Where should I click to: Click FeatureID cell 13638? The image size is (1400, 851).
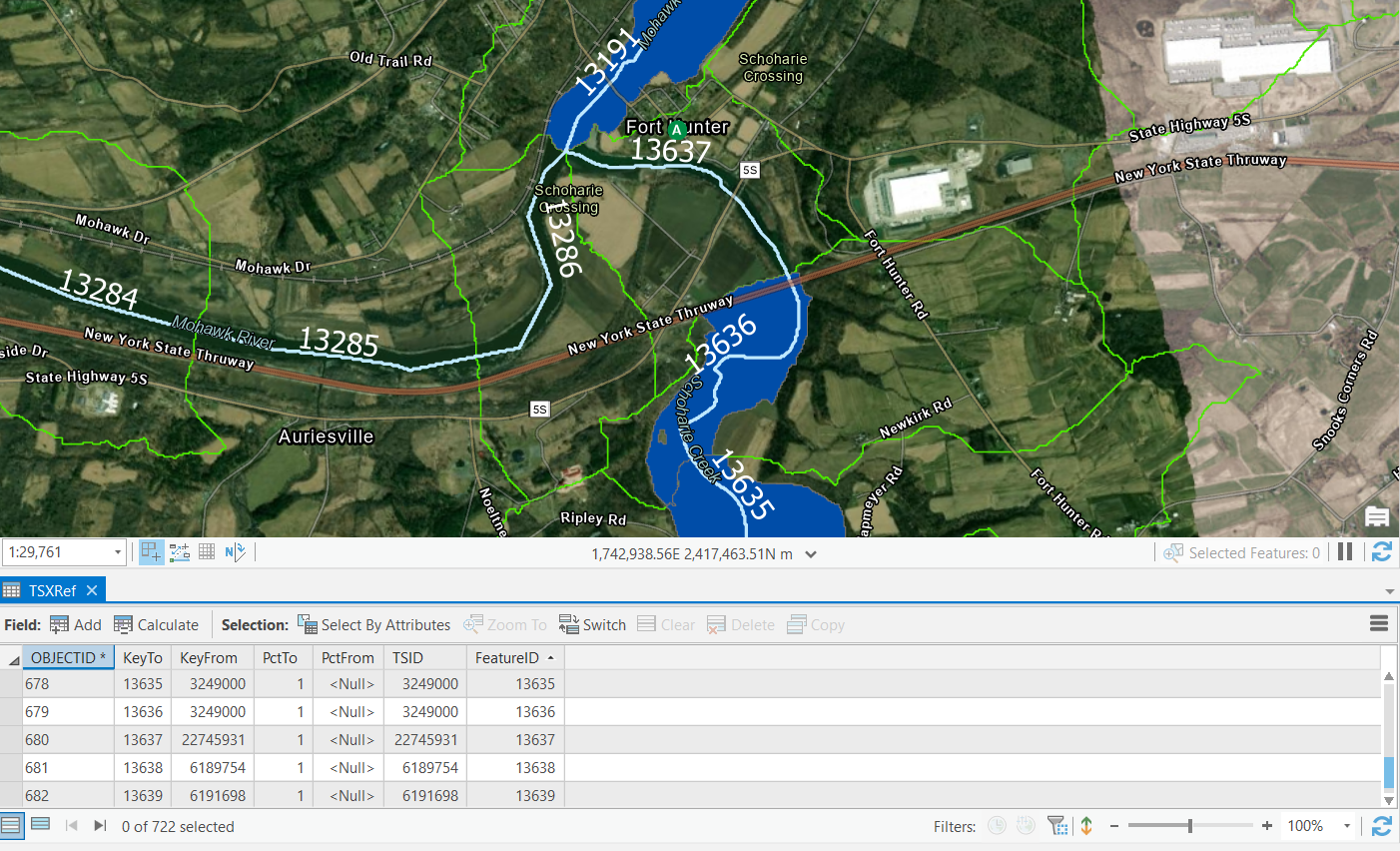(515, 768)
